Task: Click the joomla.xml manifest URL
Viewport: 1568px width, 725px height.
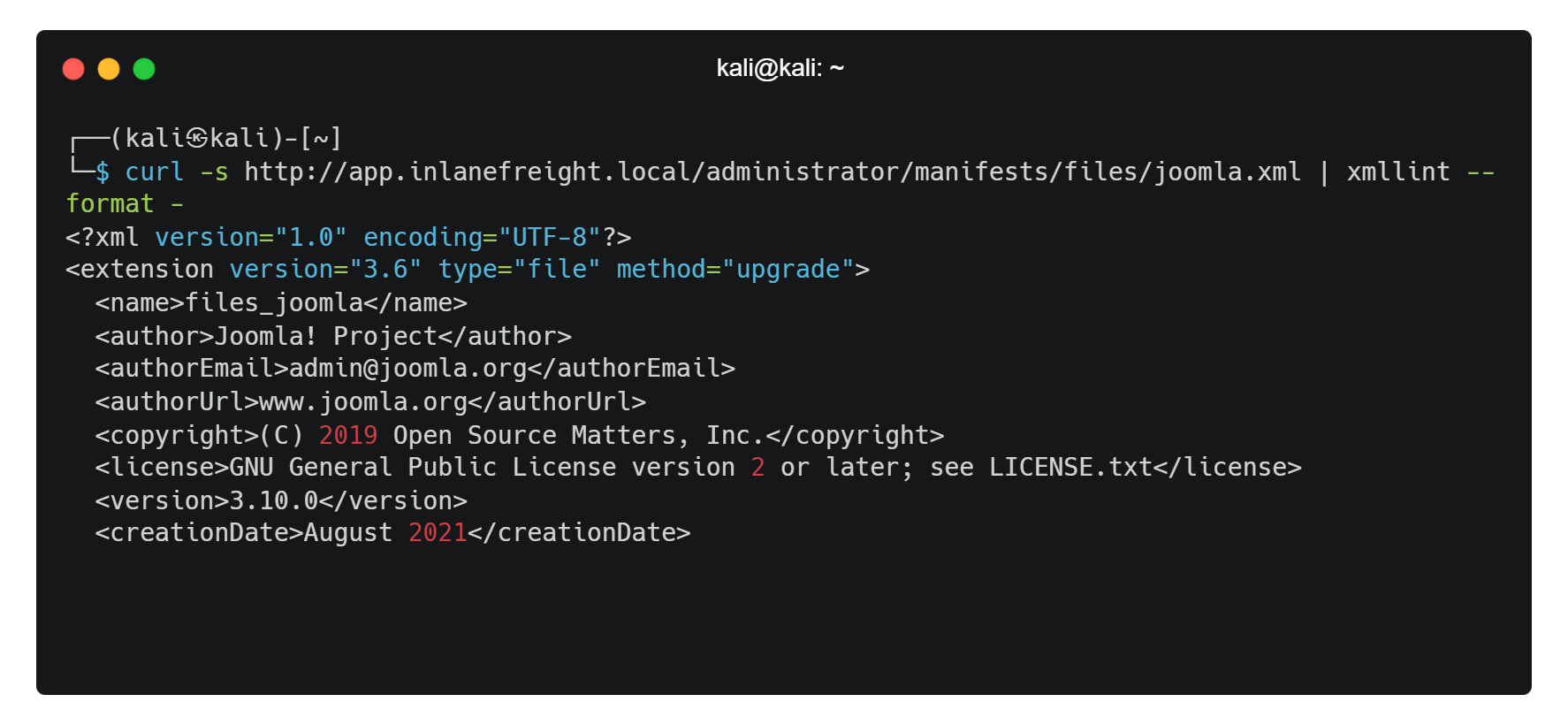Action: (772, 172)
